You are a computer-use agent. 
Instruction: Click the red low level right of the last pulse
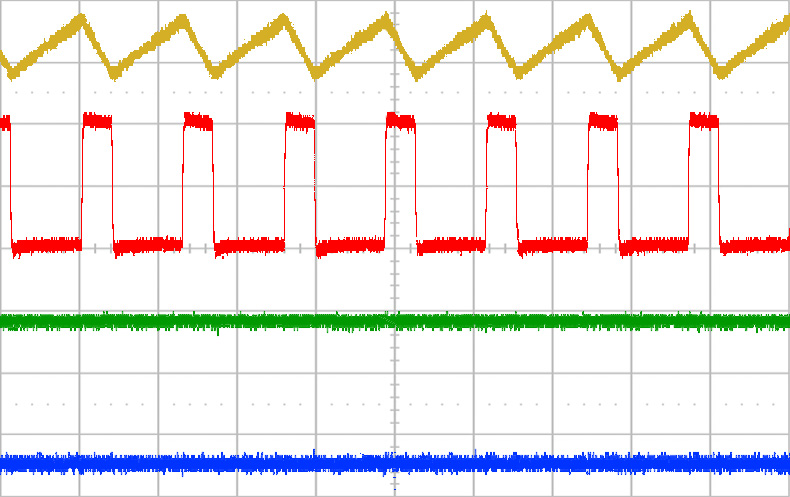click(755, 243)
